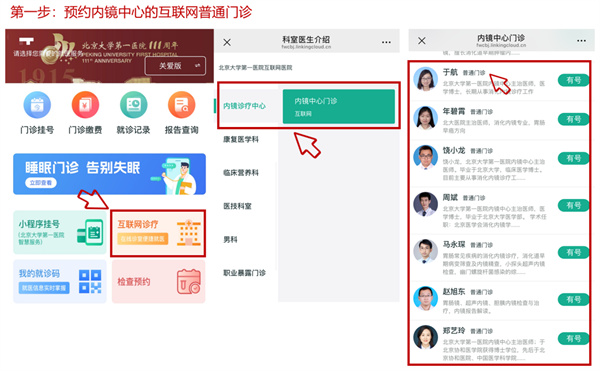This screenshot has width=600, height=371.
Task: Open the 报告查询 report lookup icon
Action: point(182,105)
